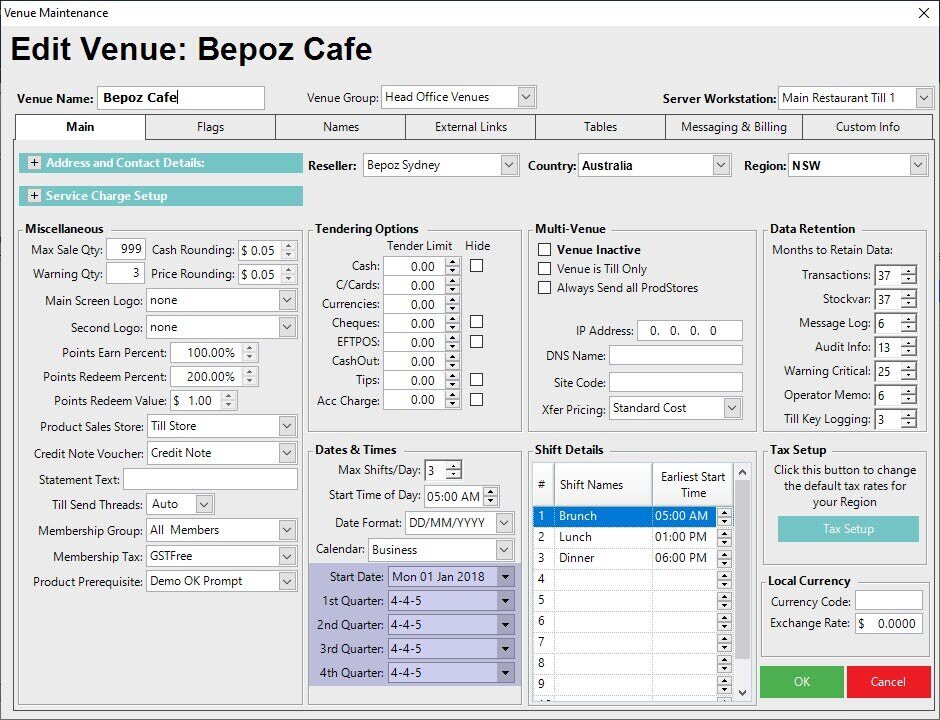Click the green OK button
Viewport: 940px width, 720px height.
tap(801, 682)
